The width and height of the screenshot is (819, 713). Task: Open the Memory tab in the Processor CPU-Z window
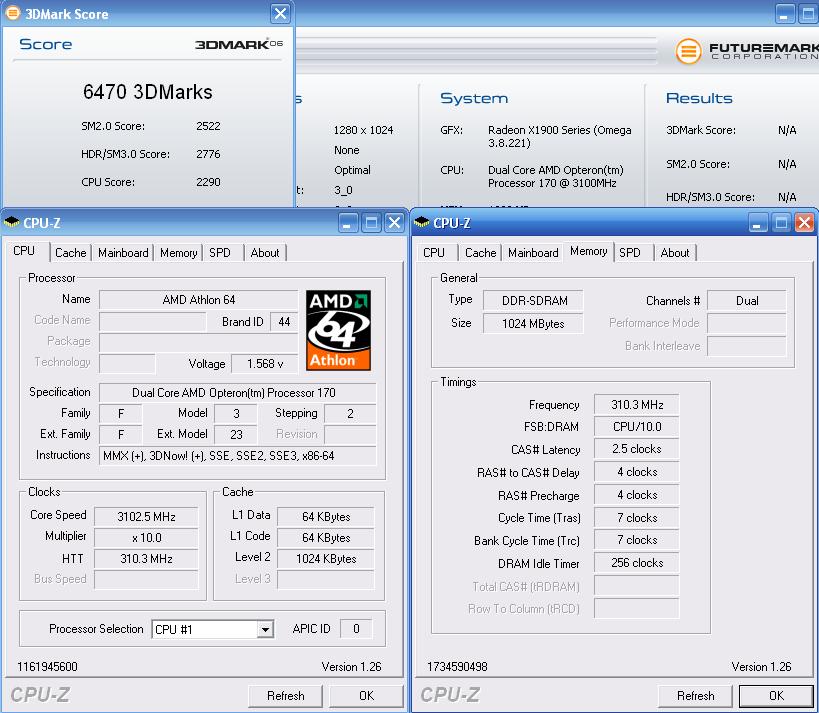click(x=179, y=253)
